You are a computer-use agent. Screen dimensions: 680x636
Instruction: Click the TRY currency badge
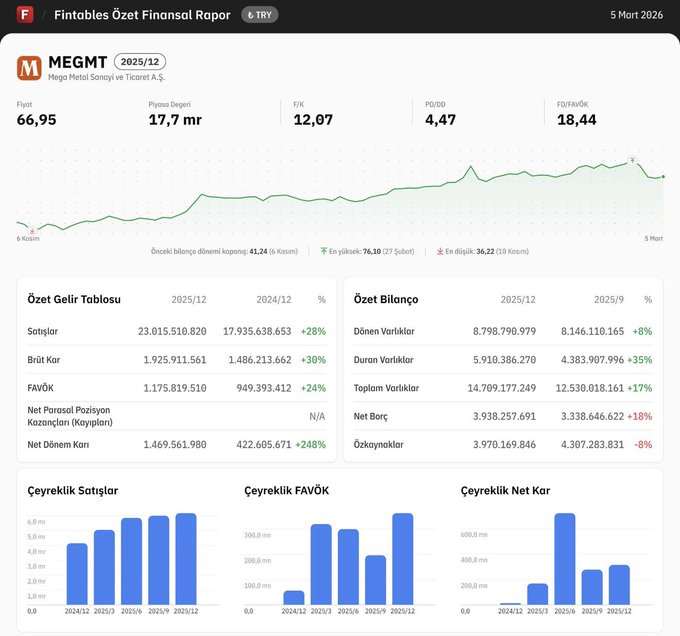point(259,15)
